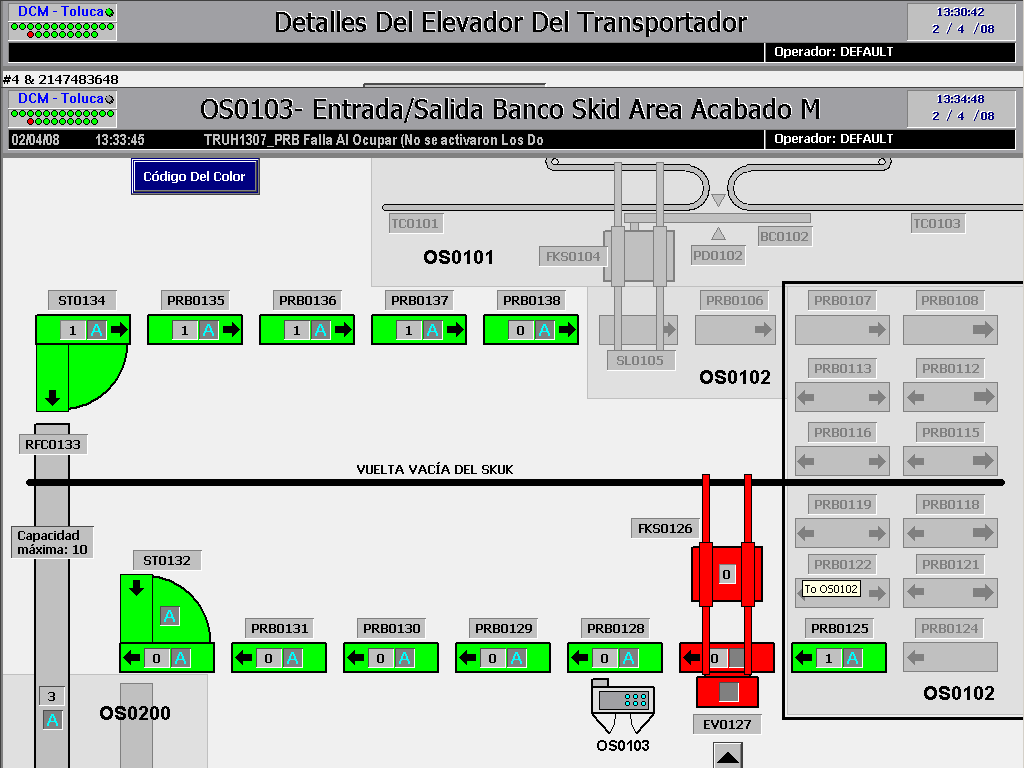Click the PRB0138 conveyor label
Image resolution: width=1024 pixels, height=768 pixels.
coord(532,300)
